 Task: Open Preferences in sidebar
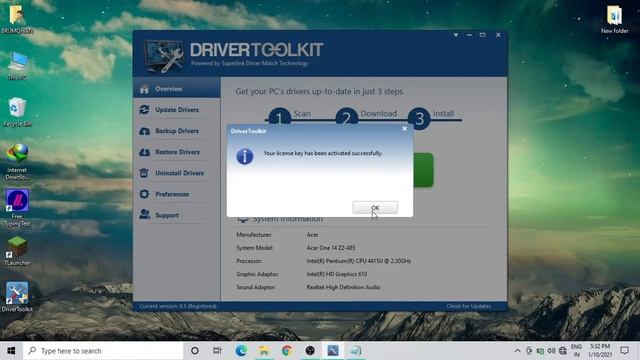tap(177, 194)
